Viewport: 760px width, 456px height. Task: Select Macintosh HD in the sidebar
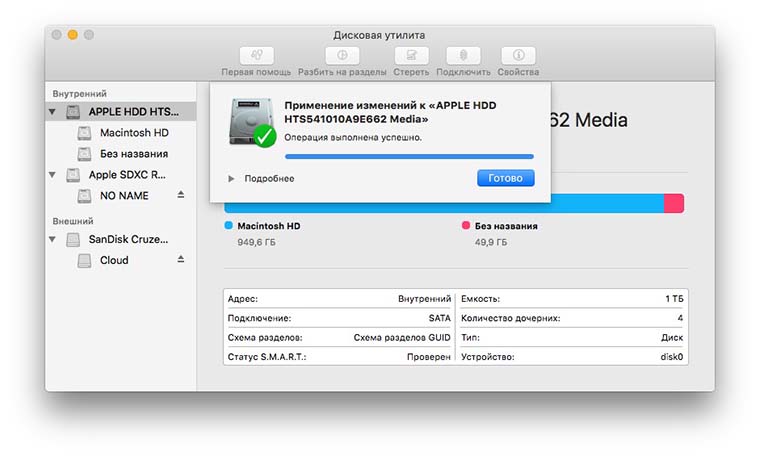pyautogui.click(x=134, y=133)
